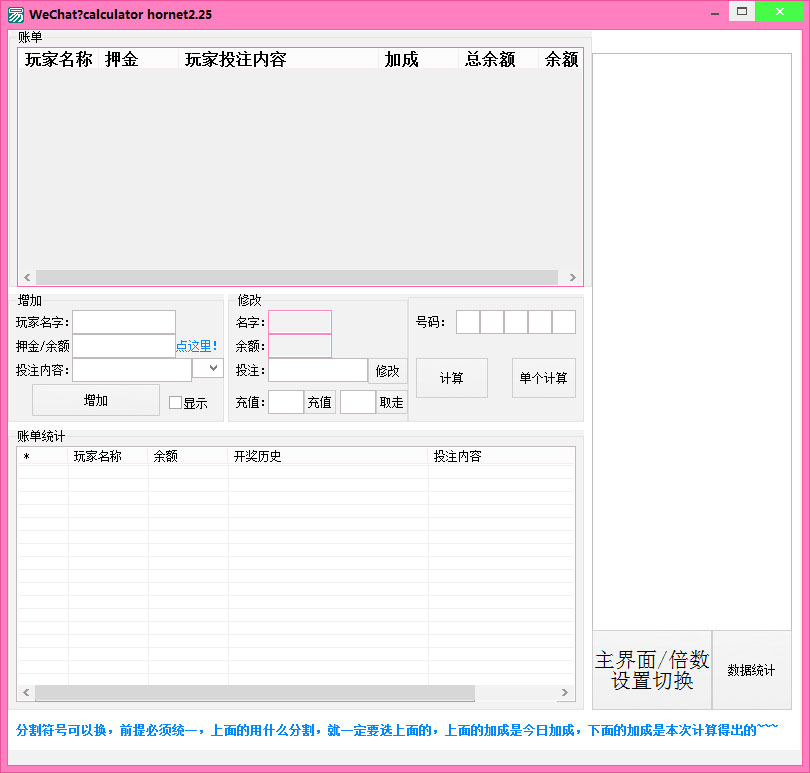810x773 pixels.
Task: Click the 充值 button
Action: tap(319, 402)
